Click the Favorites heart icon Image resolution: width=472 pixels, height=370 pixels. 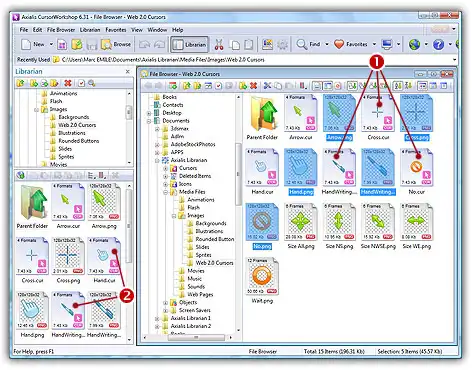tap(339, 44)
